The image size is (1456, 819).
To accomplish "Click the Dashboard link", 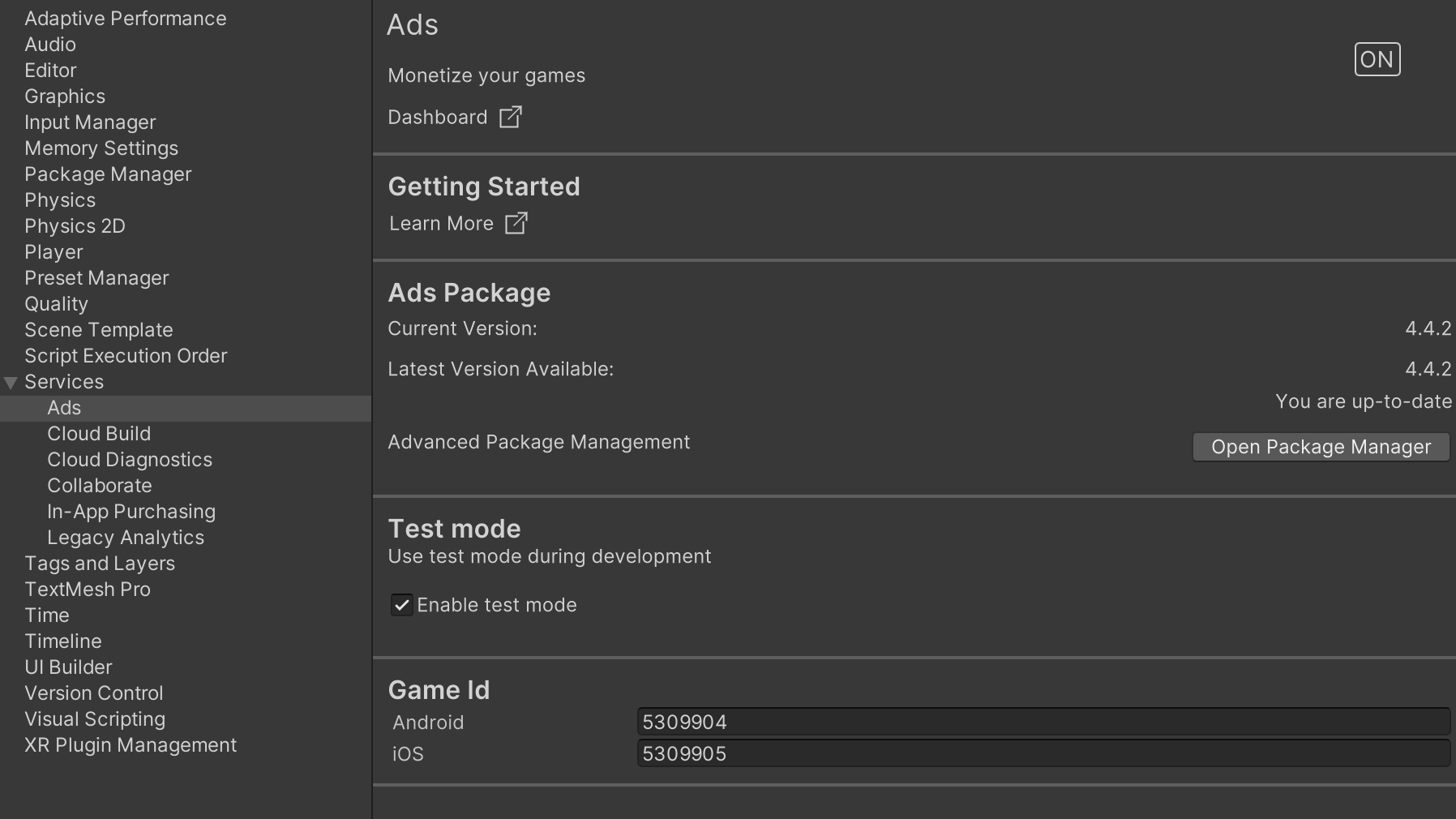I will pos(438,117).
